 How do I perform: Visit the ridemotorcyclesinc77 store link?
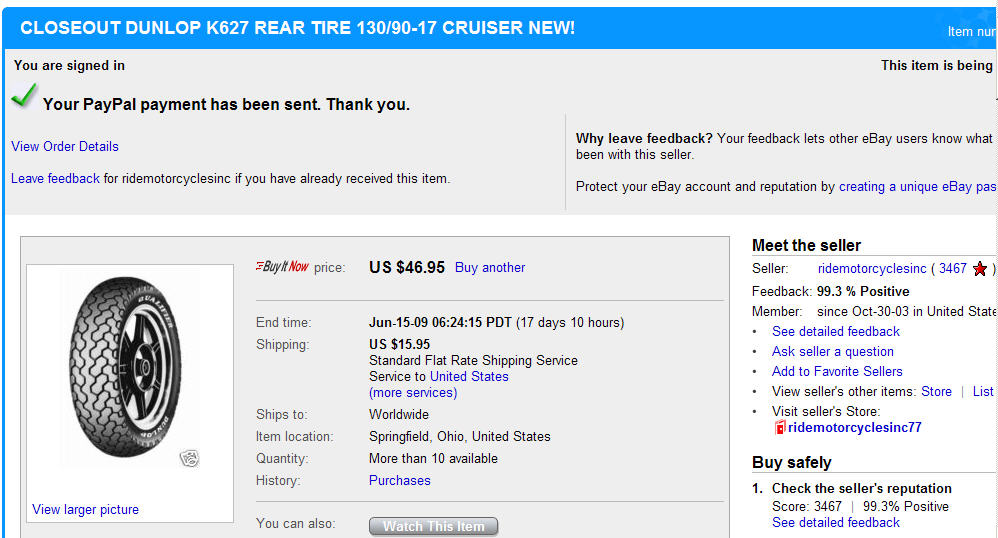(855, 427)
